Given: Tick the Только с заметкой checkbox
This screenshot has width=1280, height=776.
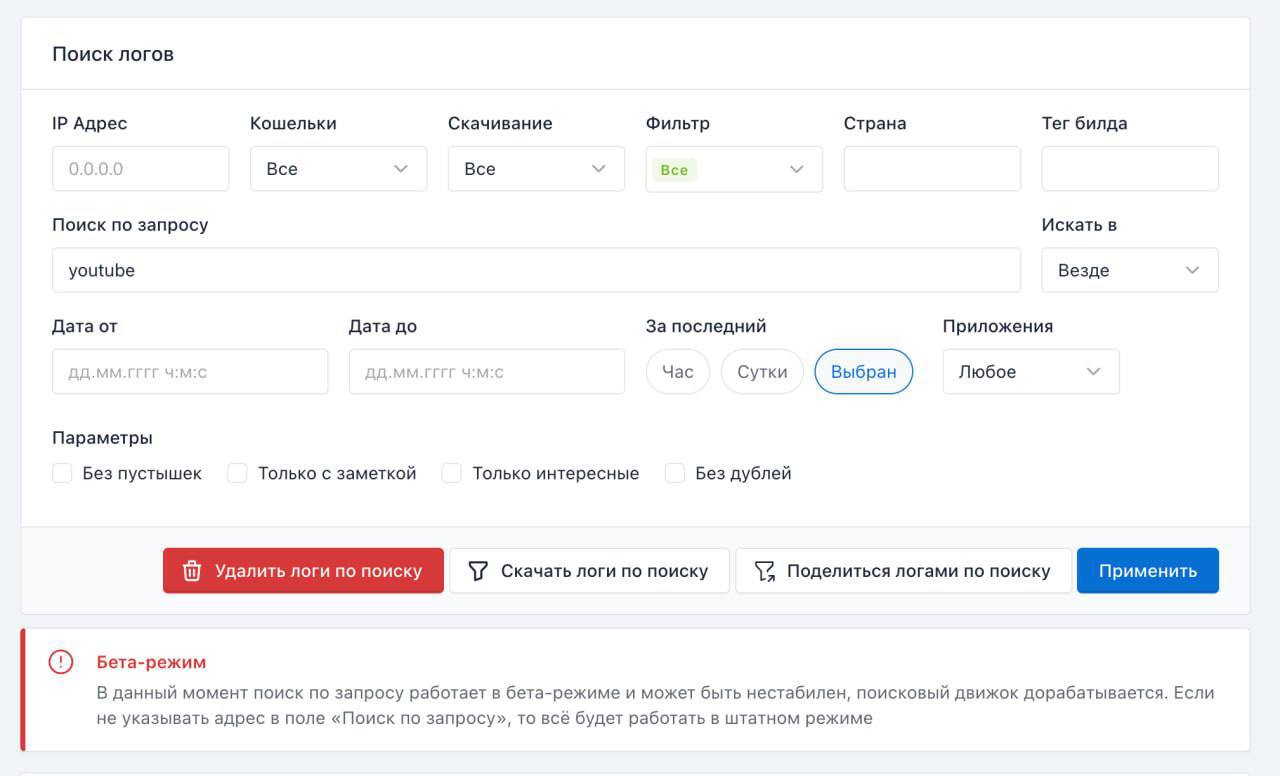Looking at the screenshot, I should 237,473.
